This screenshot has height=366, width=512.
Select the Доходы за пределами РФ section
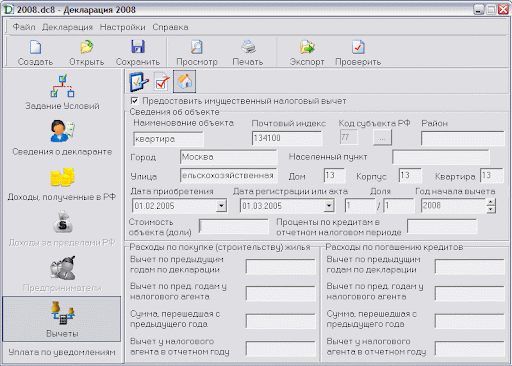click(62, 229)
